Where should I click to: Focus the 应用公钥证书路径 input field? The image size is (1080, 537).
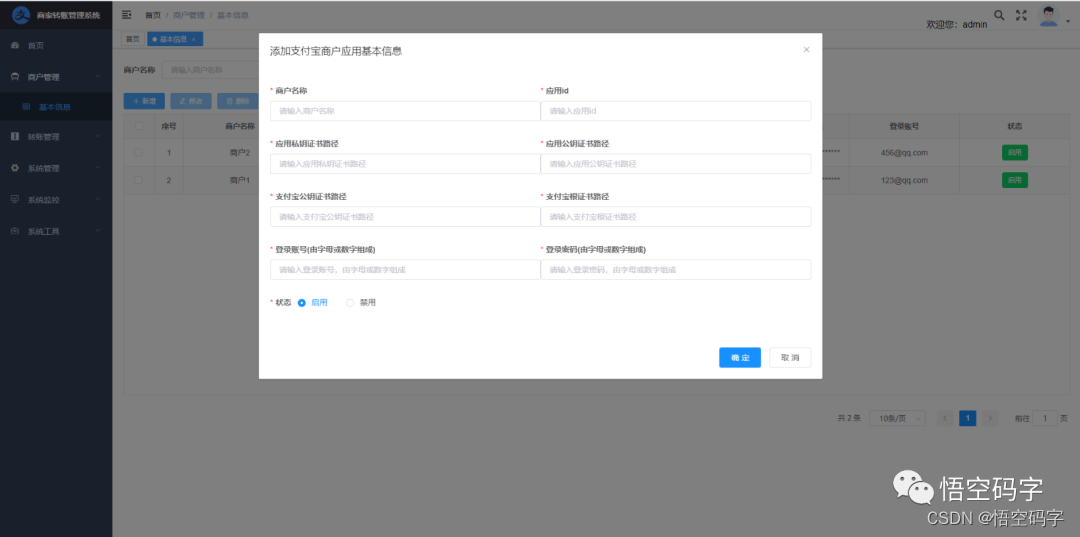point(676,164)
